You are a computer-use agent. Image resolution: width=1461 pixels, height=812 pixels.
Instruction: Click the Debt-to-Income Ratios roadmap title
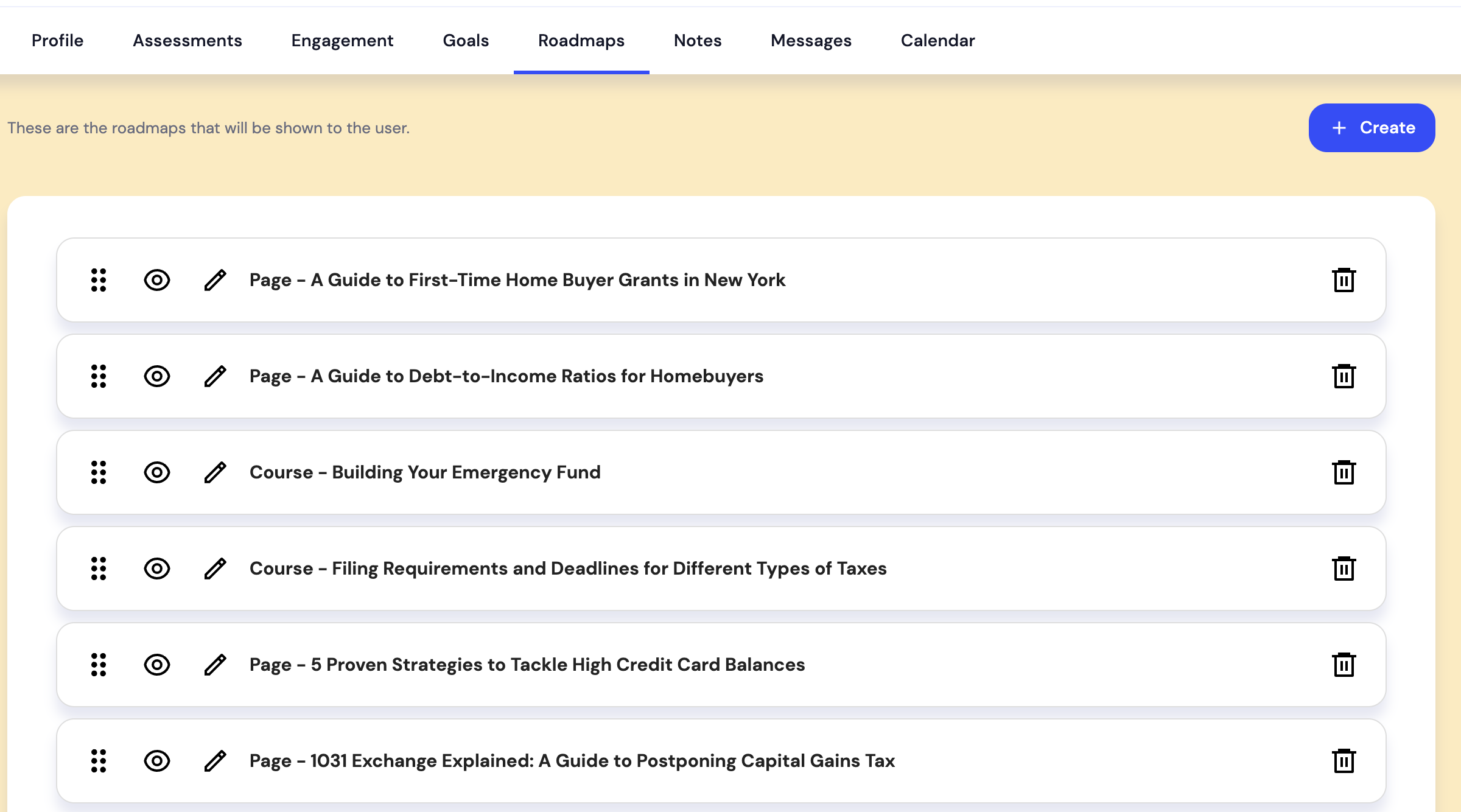pos(506,376)
